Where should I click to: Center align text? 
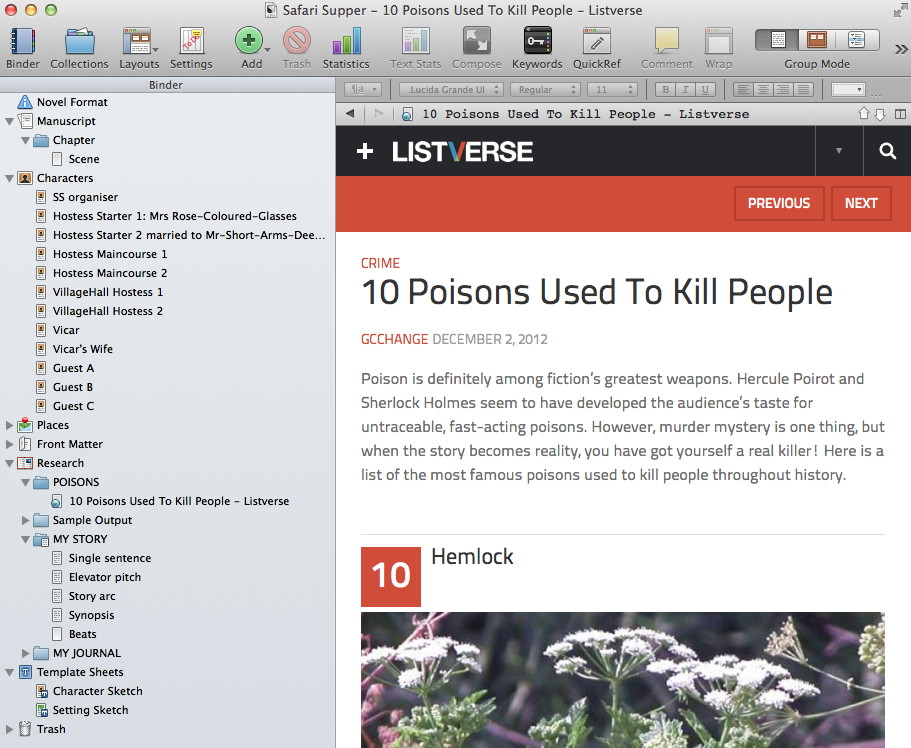[x=763, y=90]
